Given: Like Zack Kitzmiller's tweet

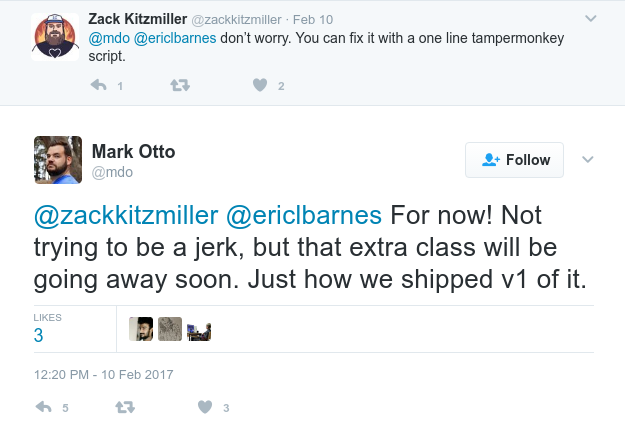Looking at the screenshot, I should (260, 86).
